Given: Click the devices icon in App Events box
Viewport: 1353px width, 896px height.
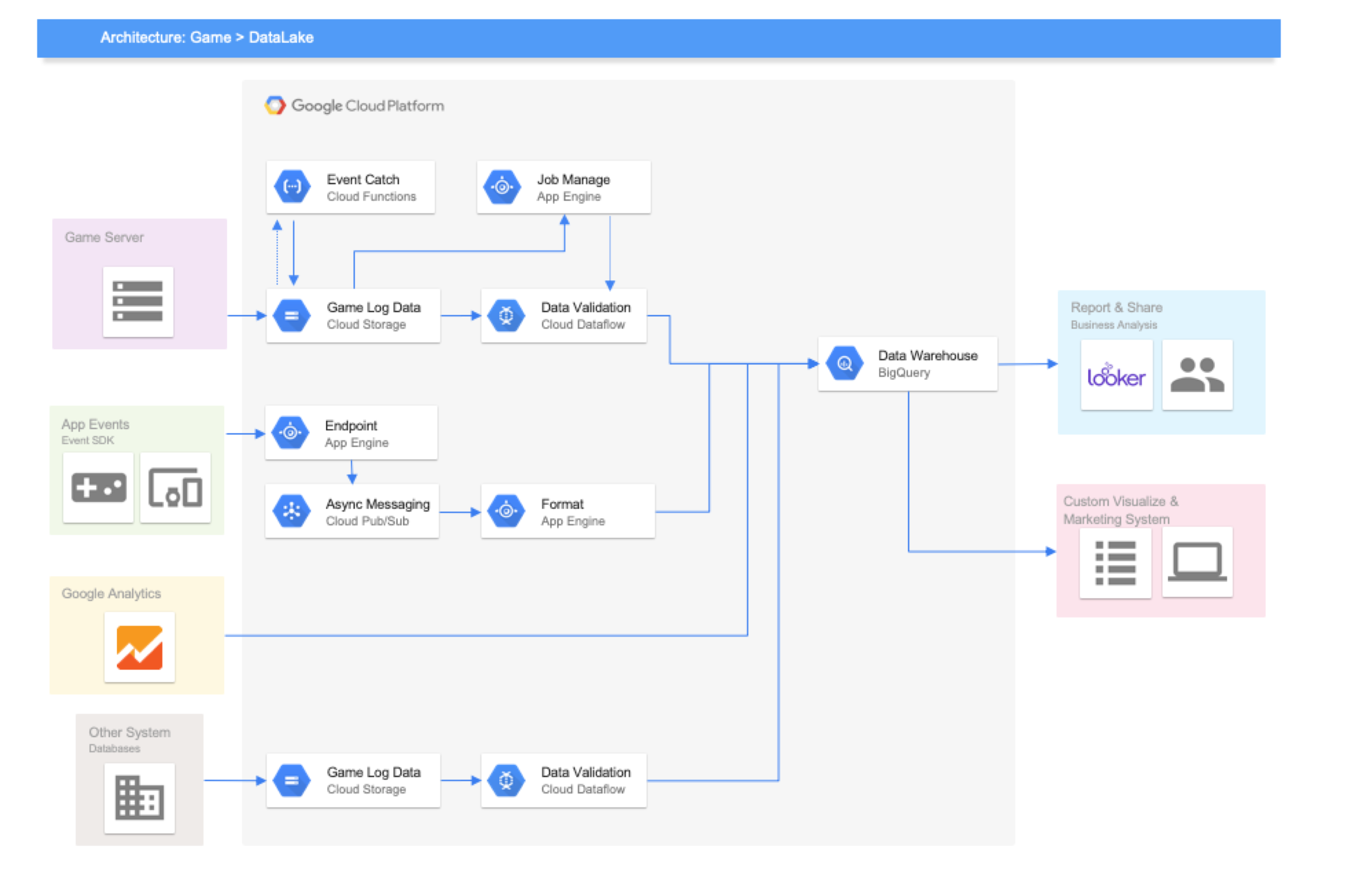Looking at the screenshot, I should click(x=175, y=487).
